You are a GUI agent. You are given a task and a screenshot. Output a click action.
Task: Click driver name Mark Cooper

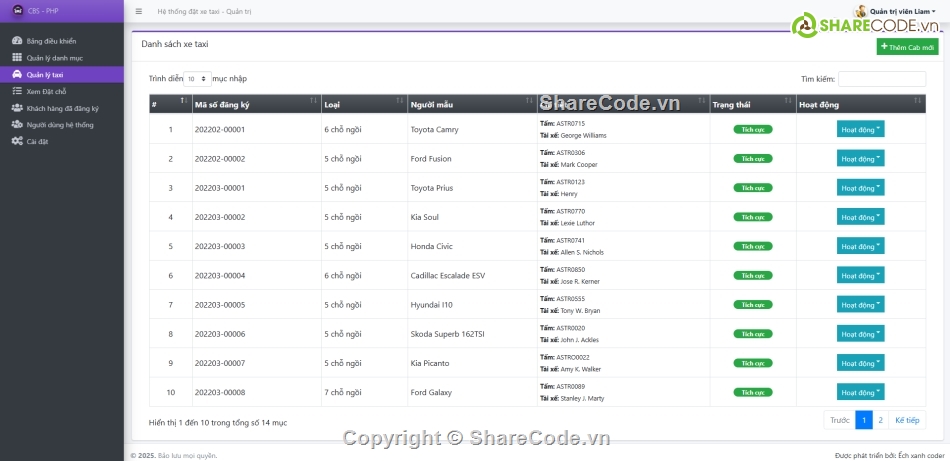[x=579, y=165]
